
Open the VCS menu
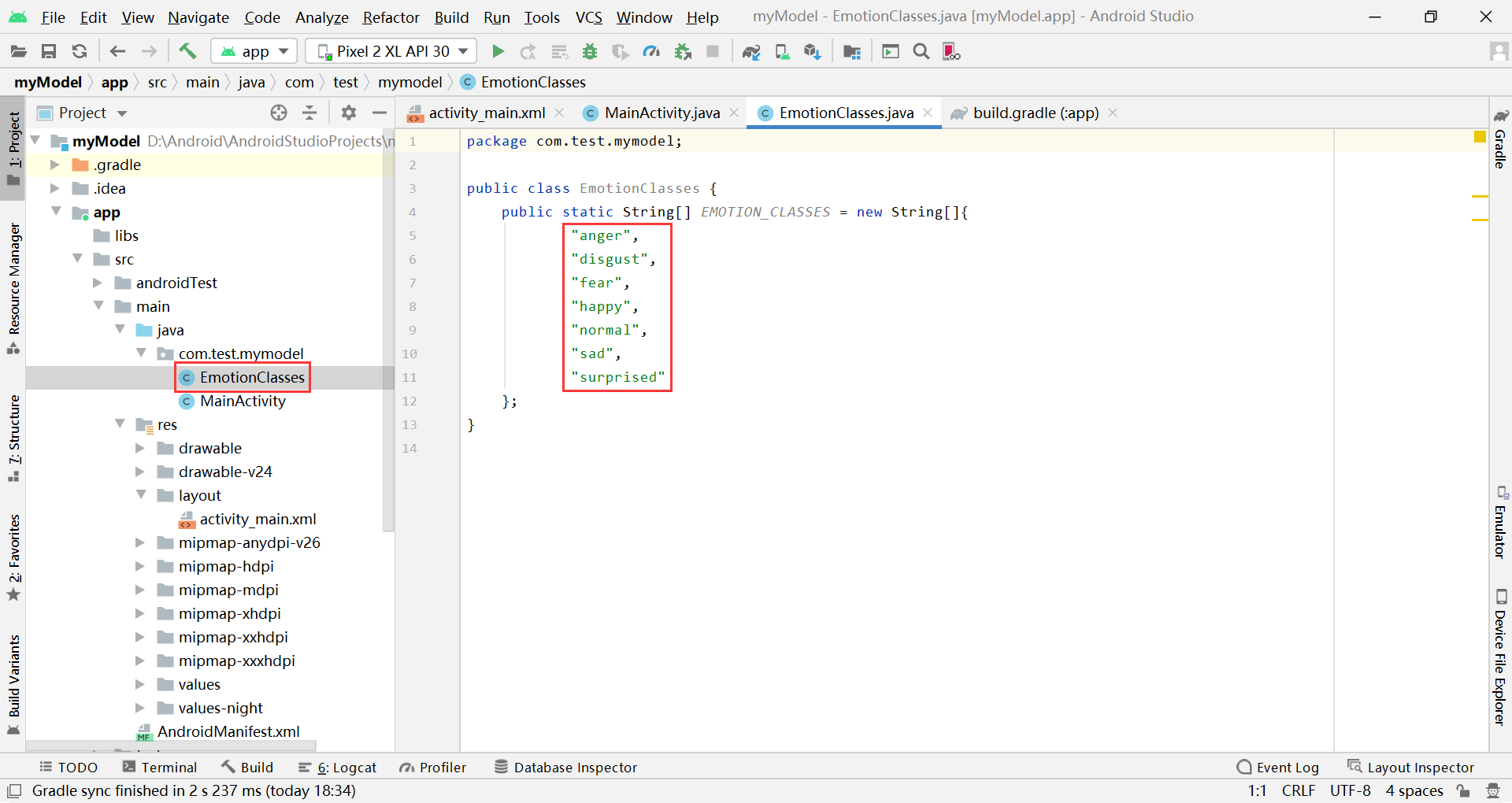pyautogui.click(x=588, y=17)
